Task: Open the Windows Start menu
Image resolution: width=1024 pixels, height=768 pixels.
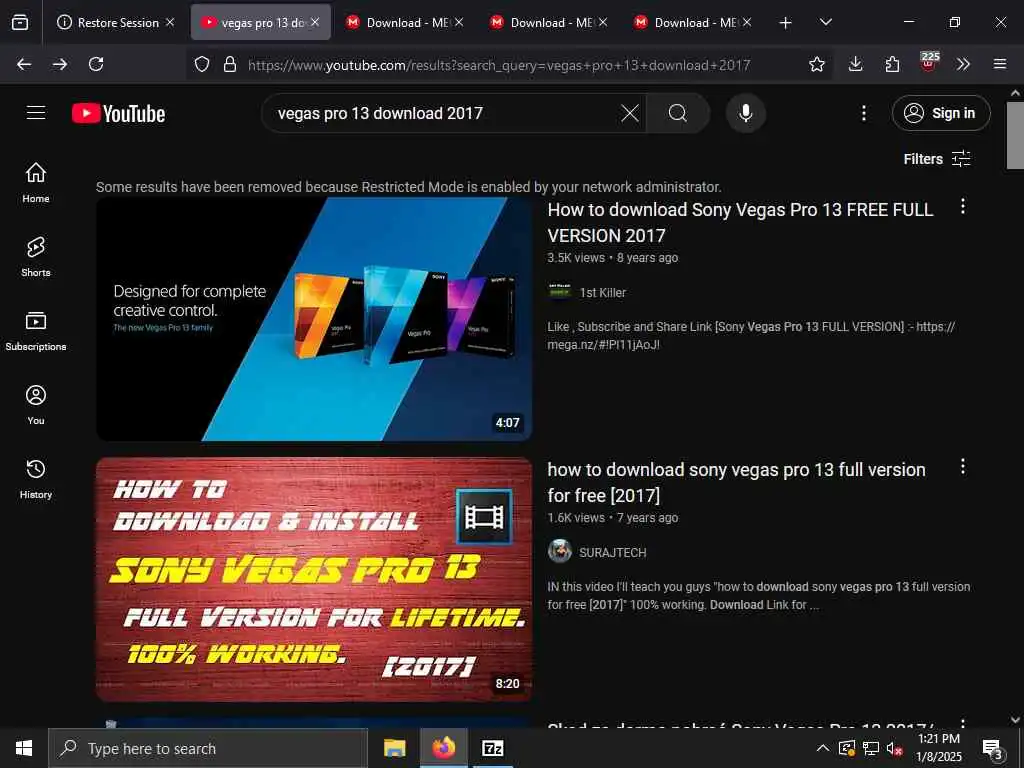Action: (24, 748)
